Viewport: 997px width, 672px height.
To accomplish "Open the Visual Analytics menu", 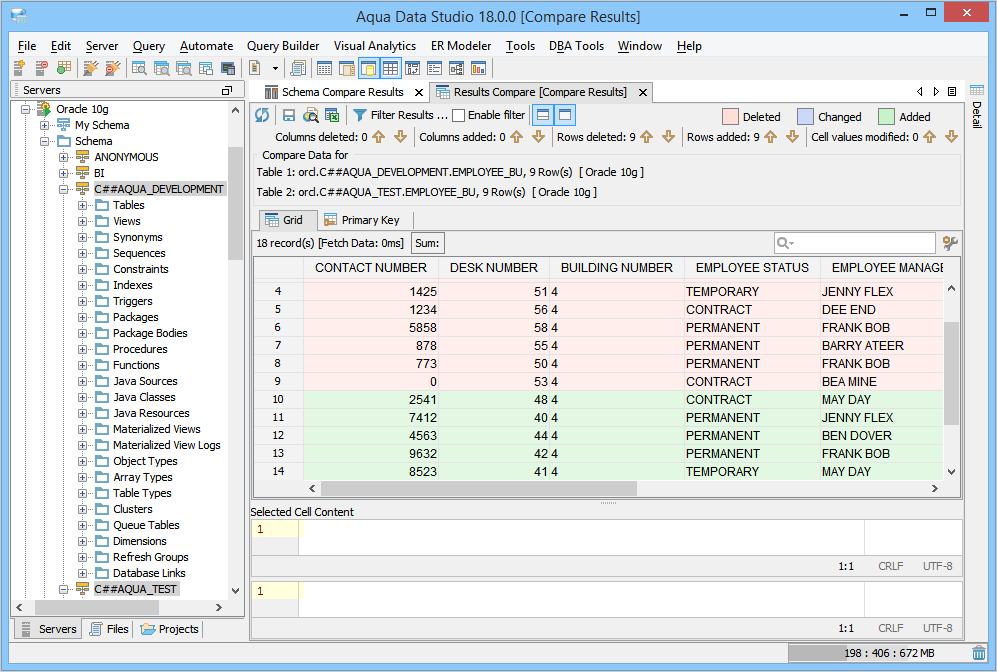I will pos(375,46).
